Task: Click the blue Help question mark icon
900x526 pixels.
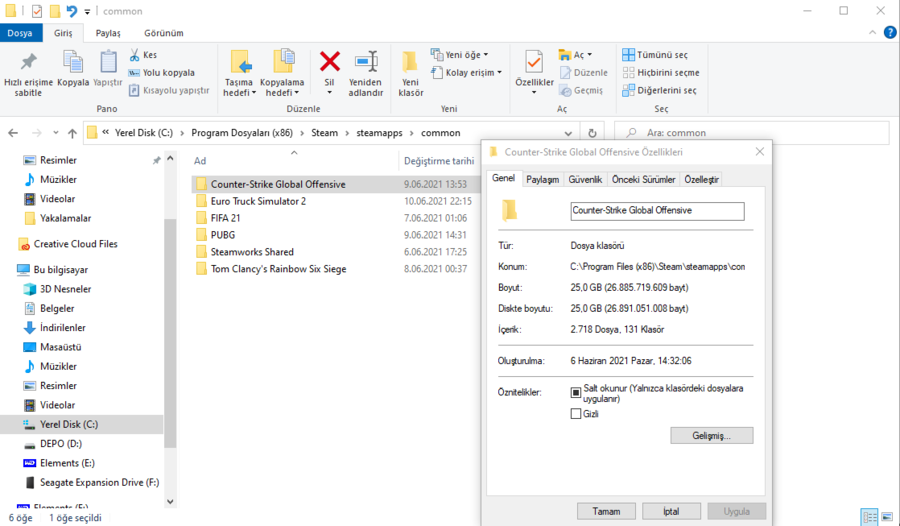Action: click(x=890, y=33)
